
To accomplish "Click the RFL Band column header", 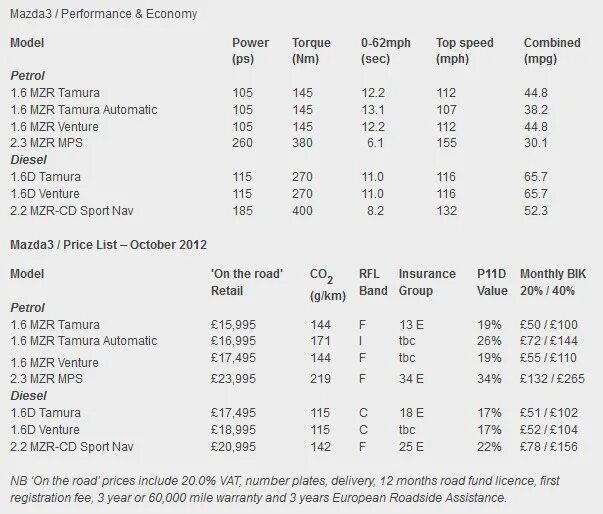I will point(373,282).
